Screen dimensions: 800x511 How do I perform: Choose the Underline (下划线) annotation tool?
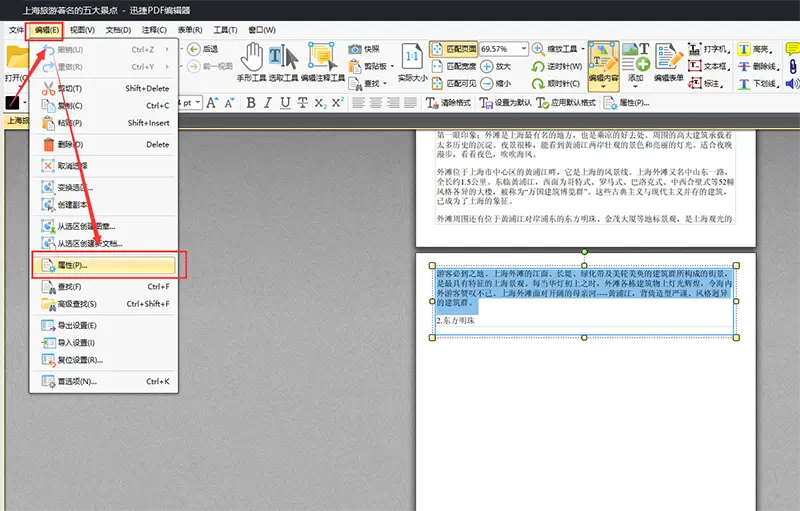pos(758,83)
